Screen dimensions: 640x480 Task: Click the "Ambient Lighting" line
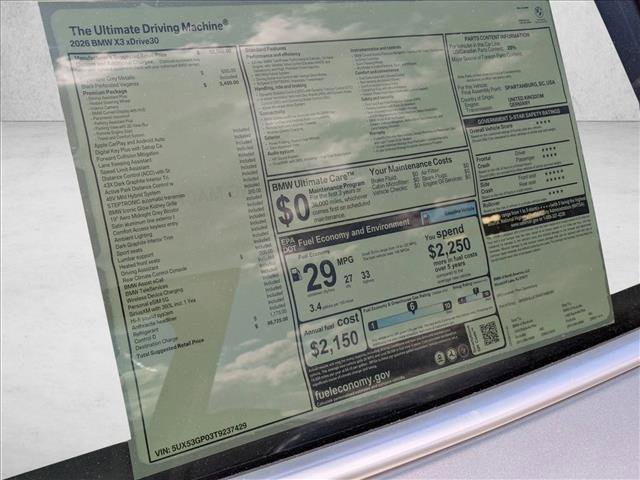point(133,237)
